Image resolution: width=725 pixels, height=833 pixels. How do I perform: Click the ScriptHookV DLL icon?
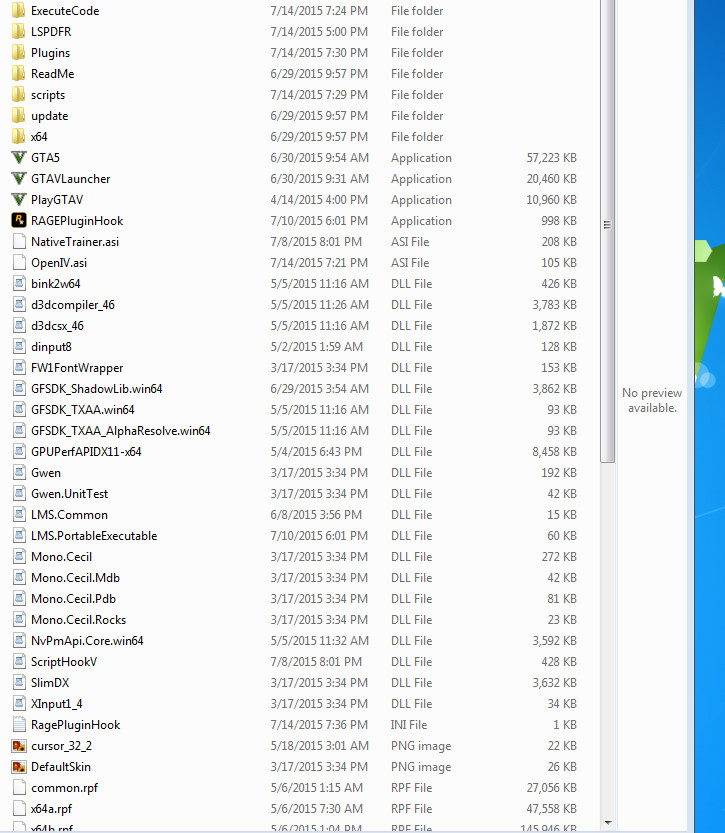(x=19, y=661)
